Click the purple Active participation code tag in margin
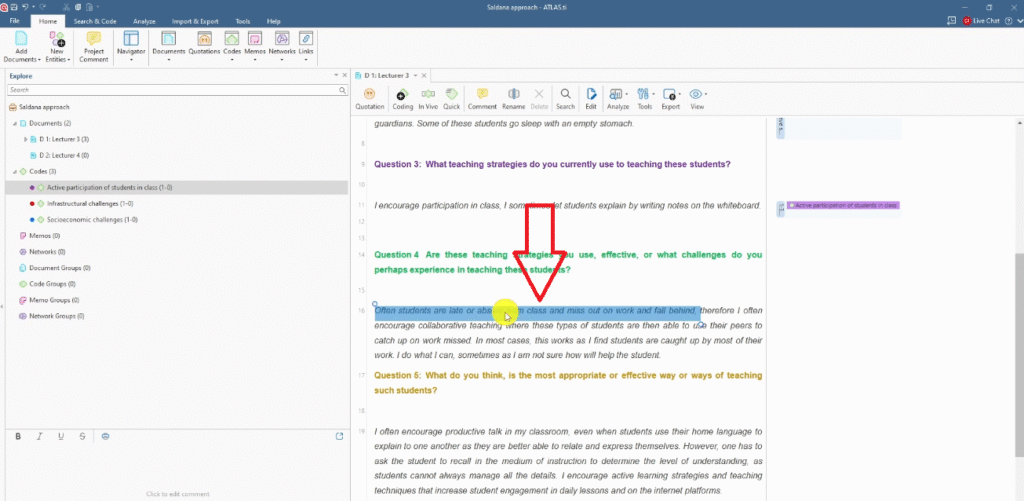This screenshot has width=1024, height=501. (845, 205)
